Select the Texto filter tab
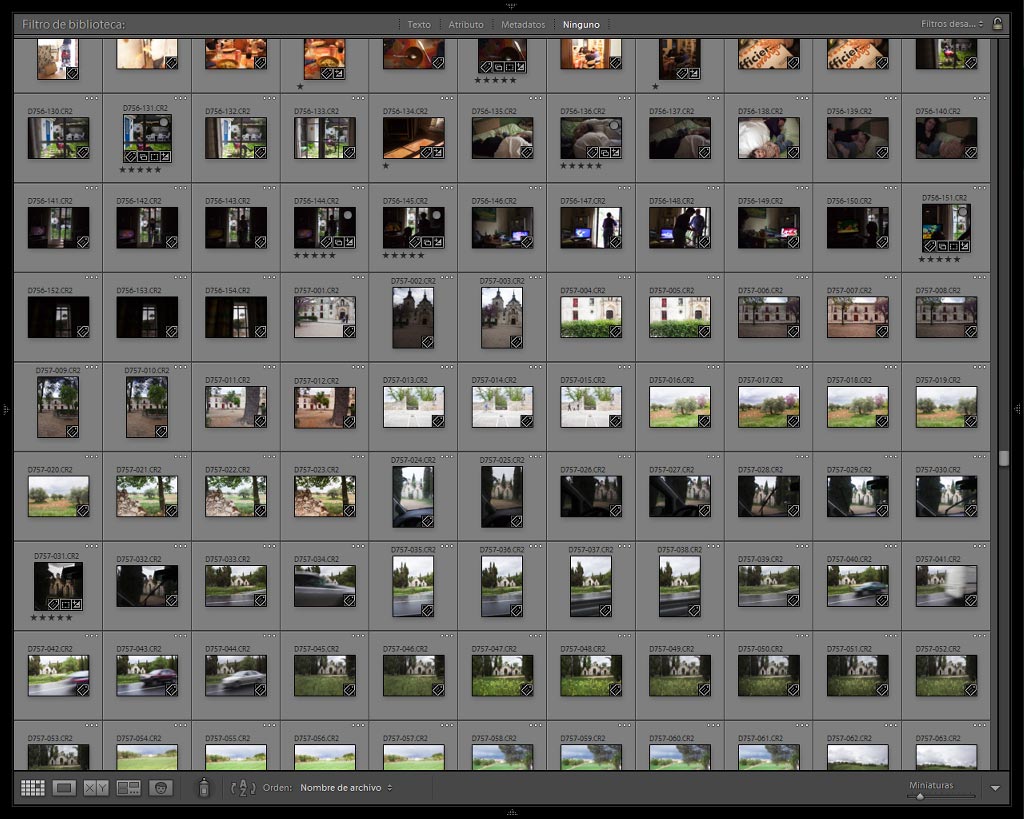The image size is (1024, 819). point(419,24)
